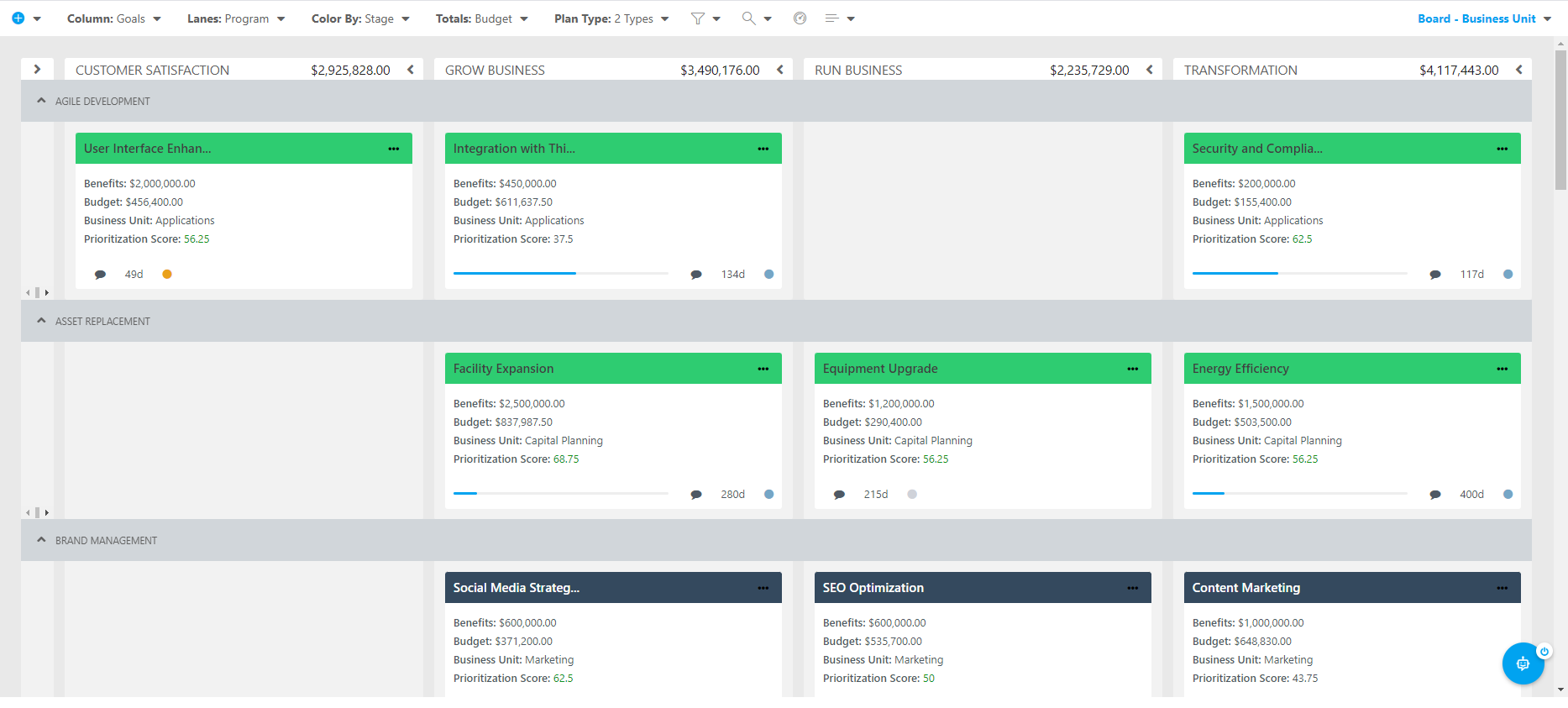This screenshot has width=1568, height=708.
Task: Collapse the Transformation column
Action: (x=1519, y=70)
